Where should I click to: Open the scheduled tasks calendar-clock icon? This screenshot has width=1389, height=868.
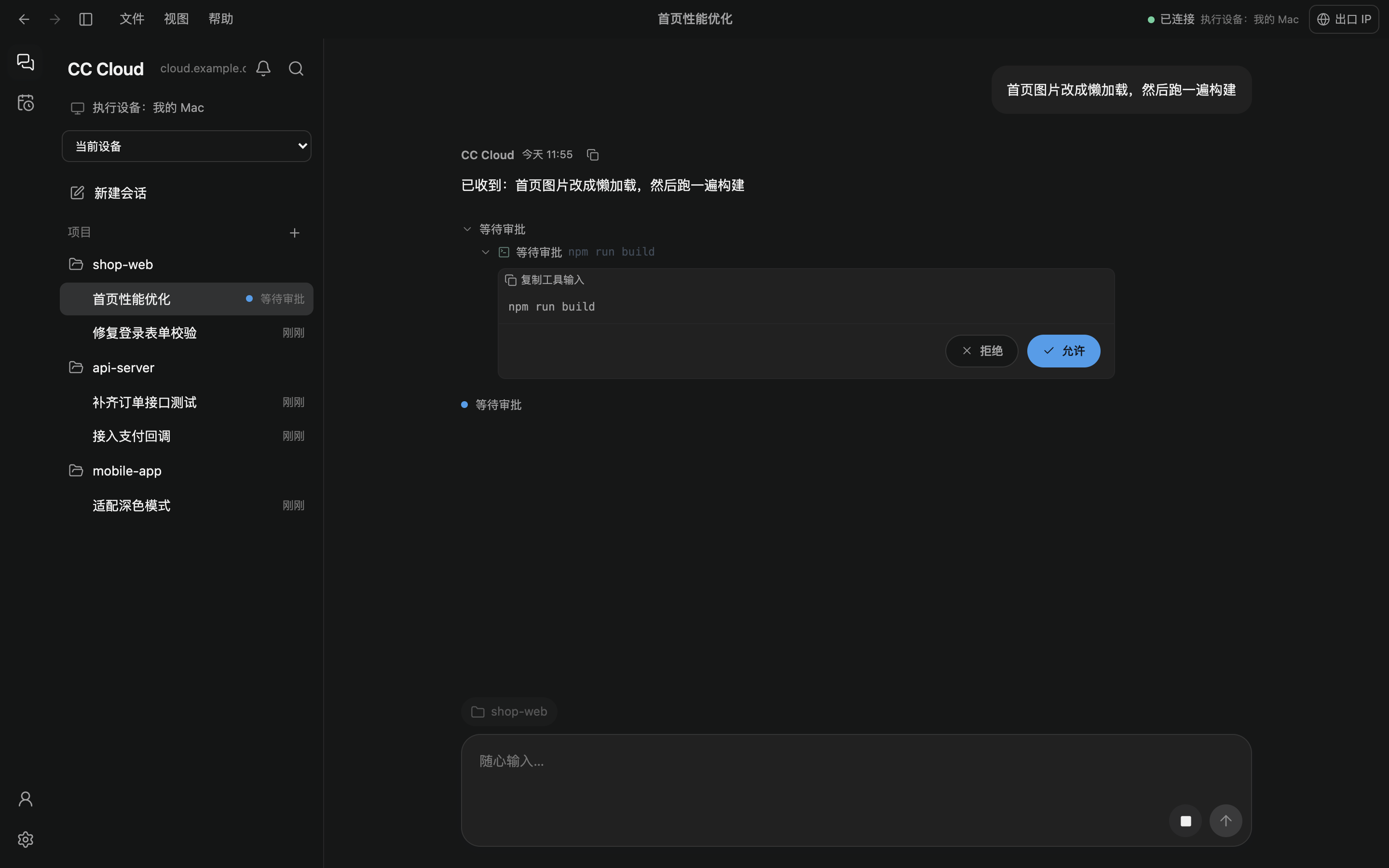click(25, 103)
